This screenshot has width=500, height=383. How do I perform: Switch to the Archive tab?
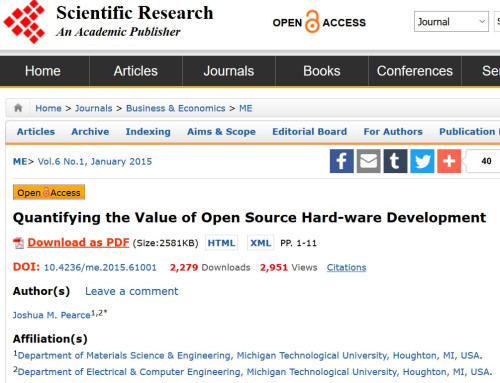[90, 132]
